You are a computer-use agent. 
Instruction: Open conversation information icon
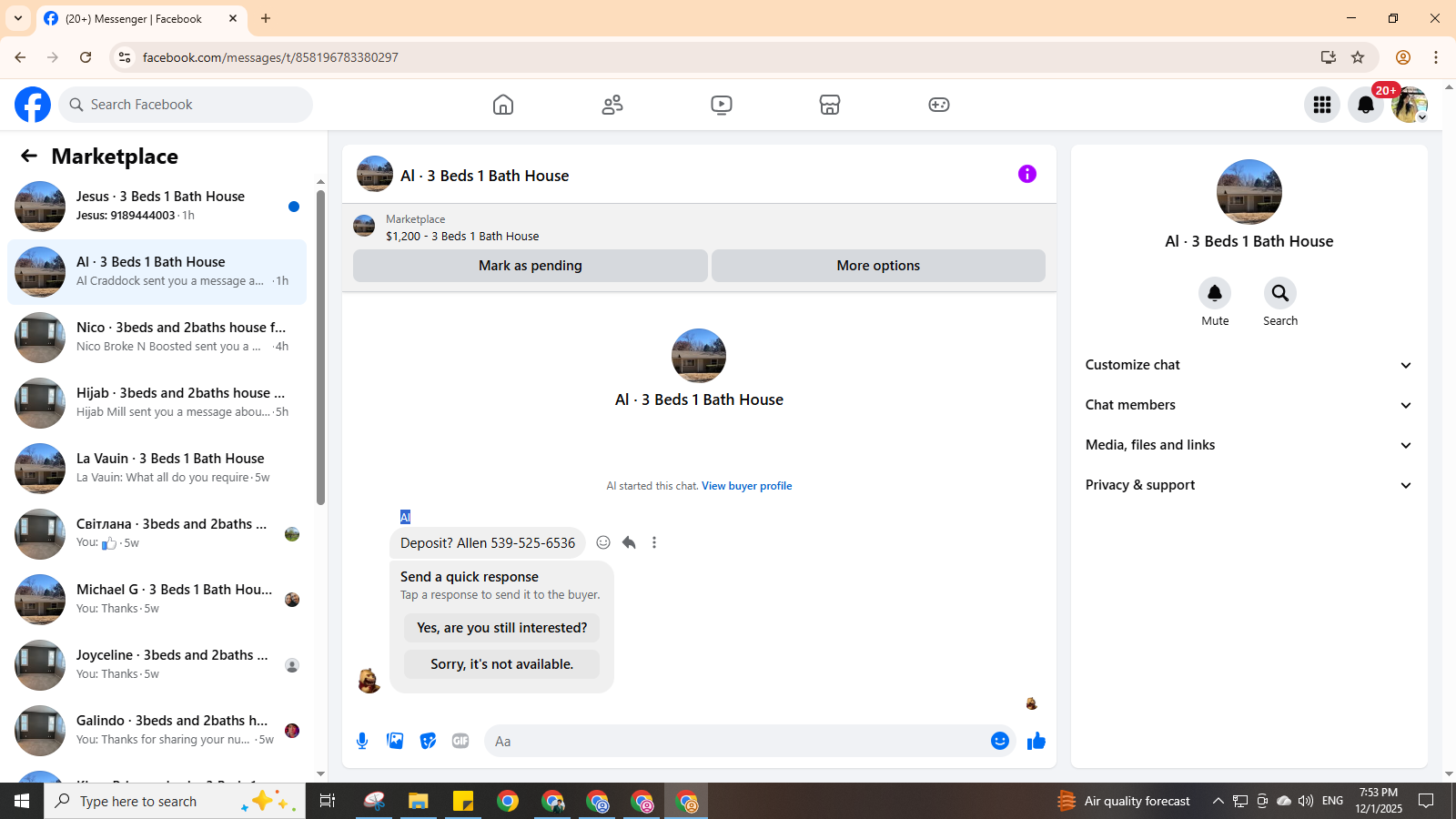click(1027, 174)
